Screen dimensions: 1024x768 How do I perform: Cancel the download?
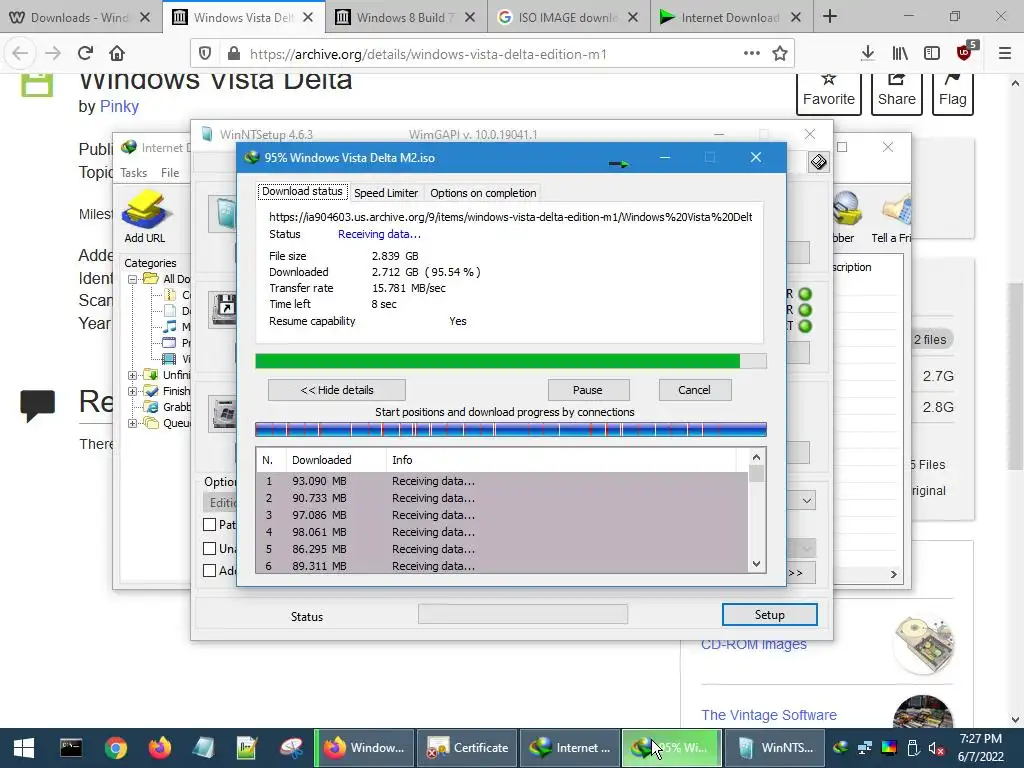pyautogui.click(x=694, y=390)
